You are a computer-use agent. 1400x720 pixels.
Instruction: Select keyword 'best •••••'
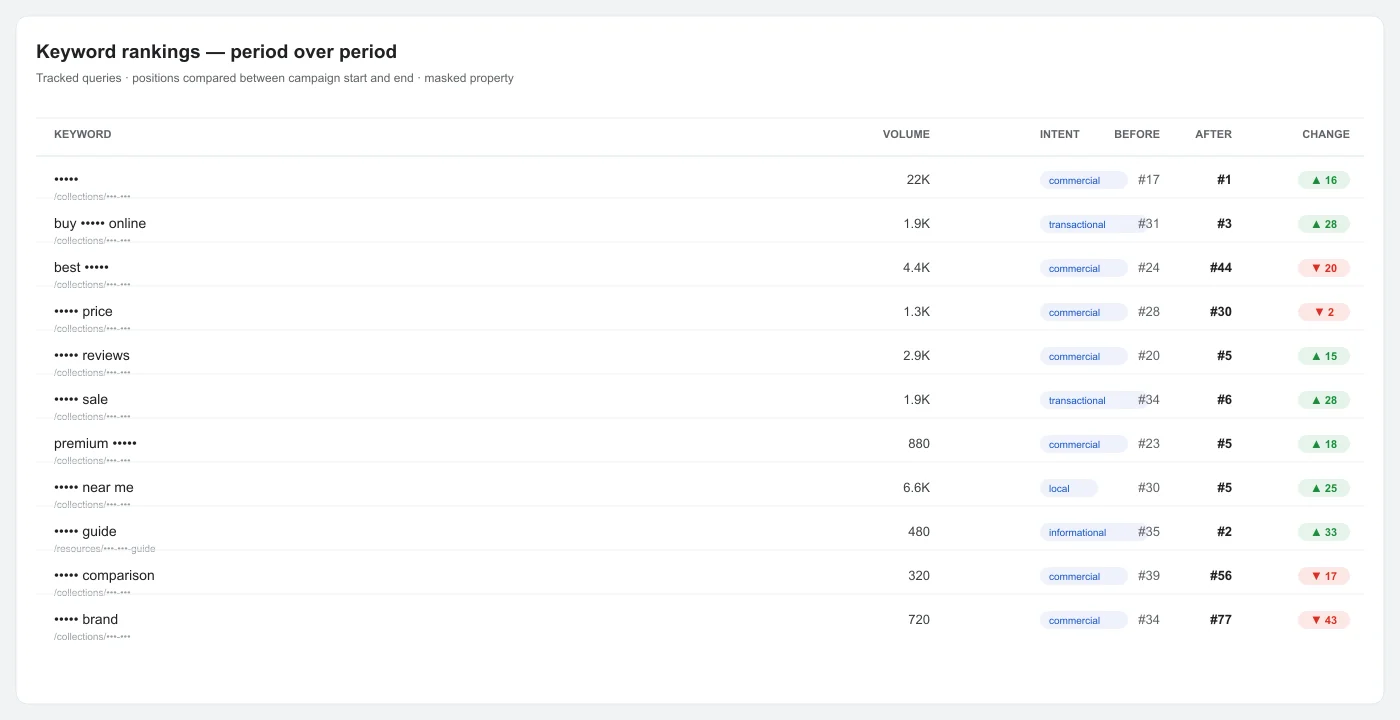(x=81, y=267)
